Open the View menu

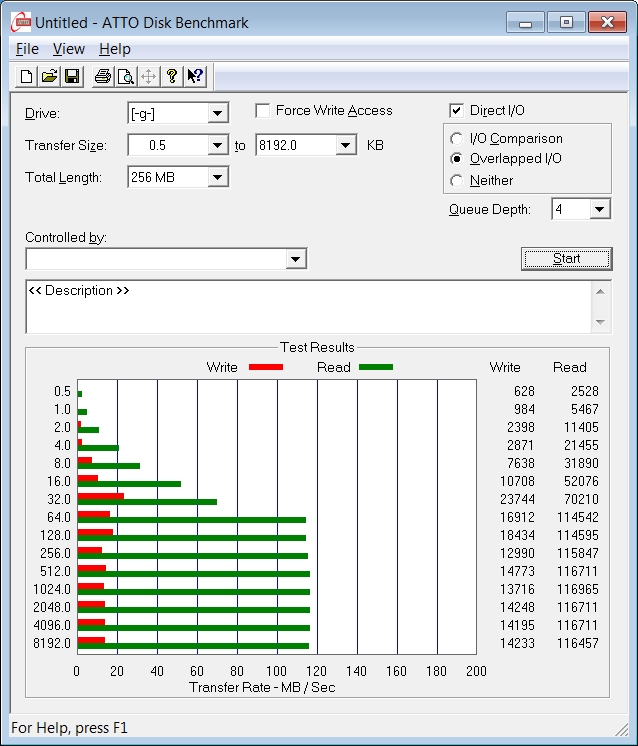coord(69,49)
